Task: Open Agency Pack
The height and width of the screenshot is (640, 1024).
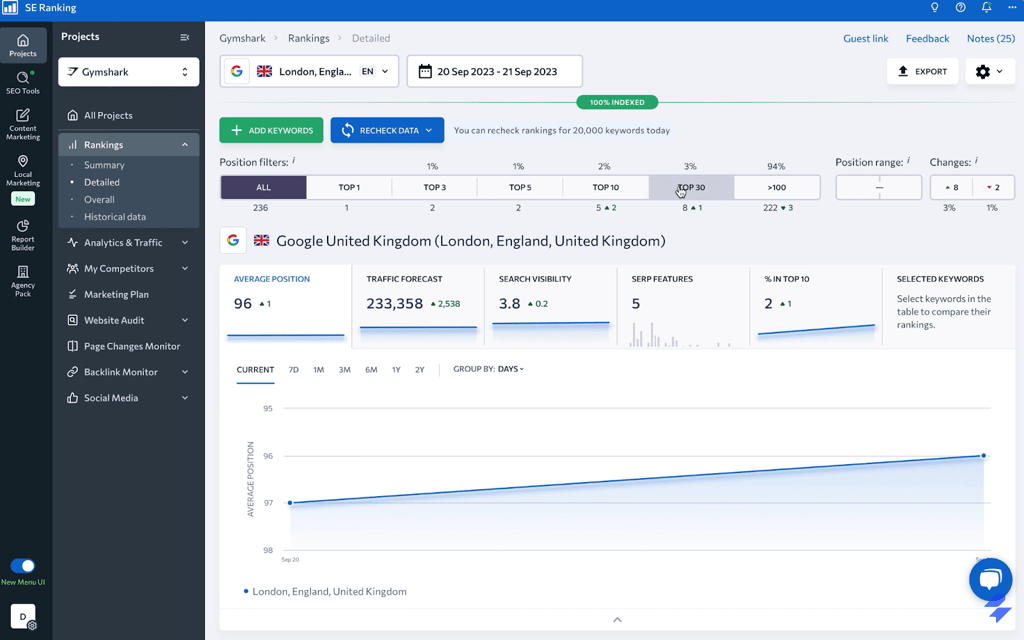Action: tap(23, 281)
